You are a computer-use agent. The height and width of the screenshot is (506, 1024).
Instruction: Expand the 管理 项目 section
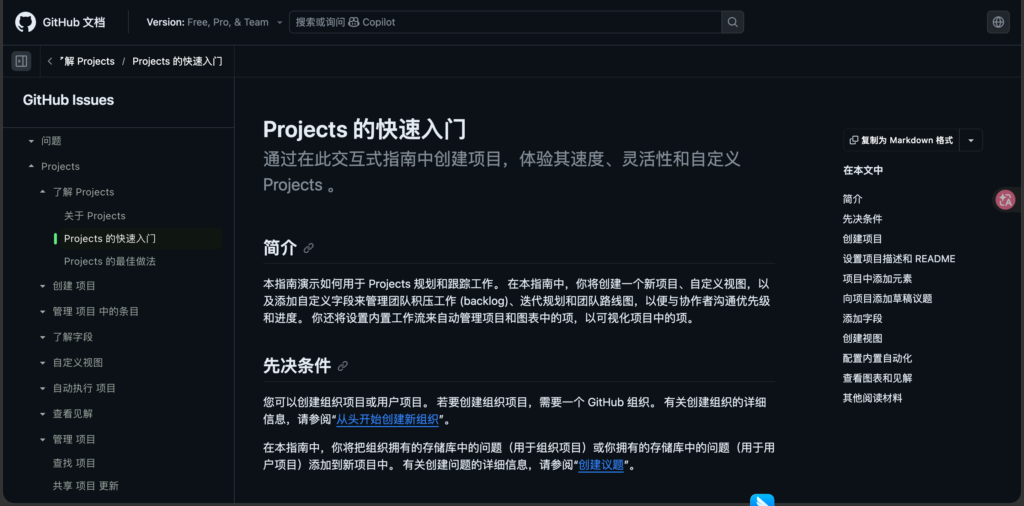pyautogui.click(x=43, y=439)
